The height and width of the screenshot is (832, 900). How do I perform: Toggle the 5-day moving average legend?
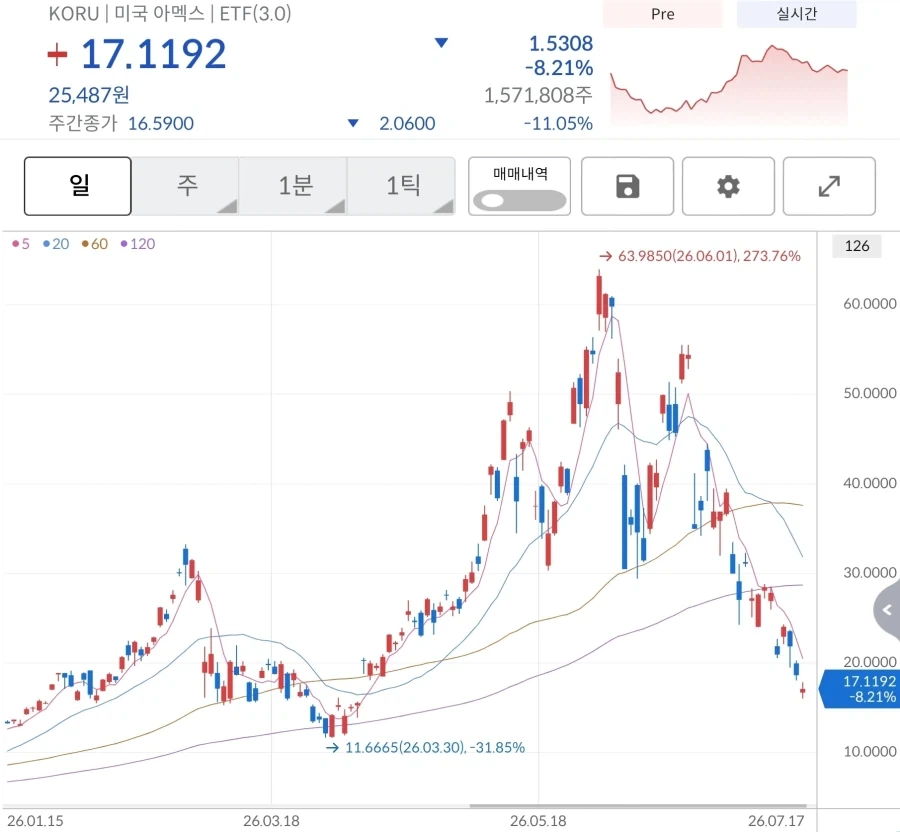coord(21,244)
